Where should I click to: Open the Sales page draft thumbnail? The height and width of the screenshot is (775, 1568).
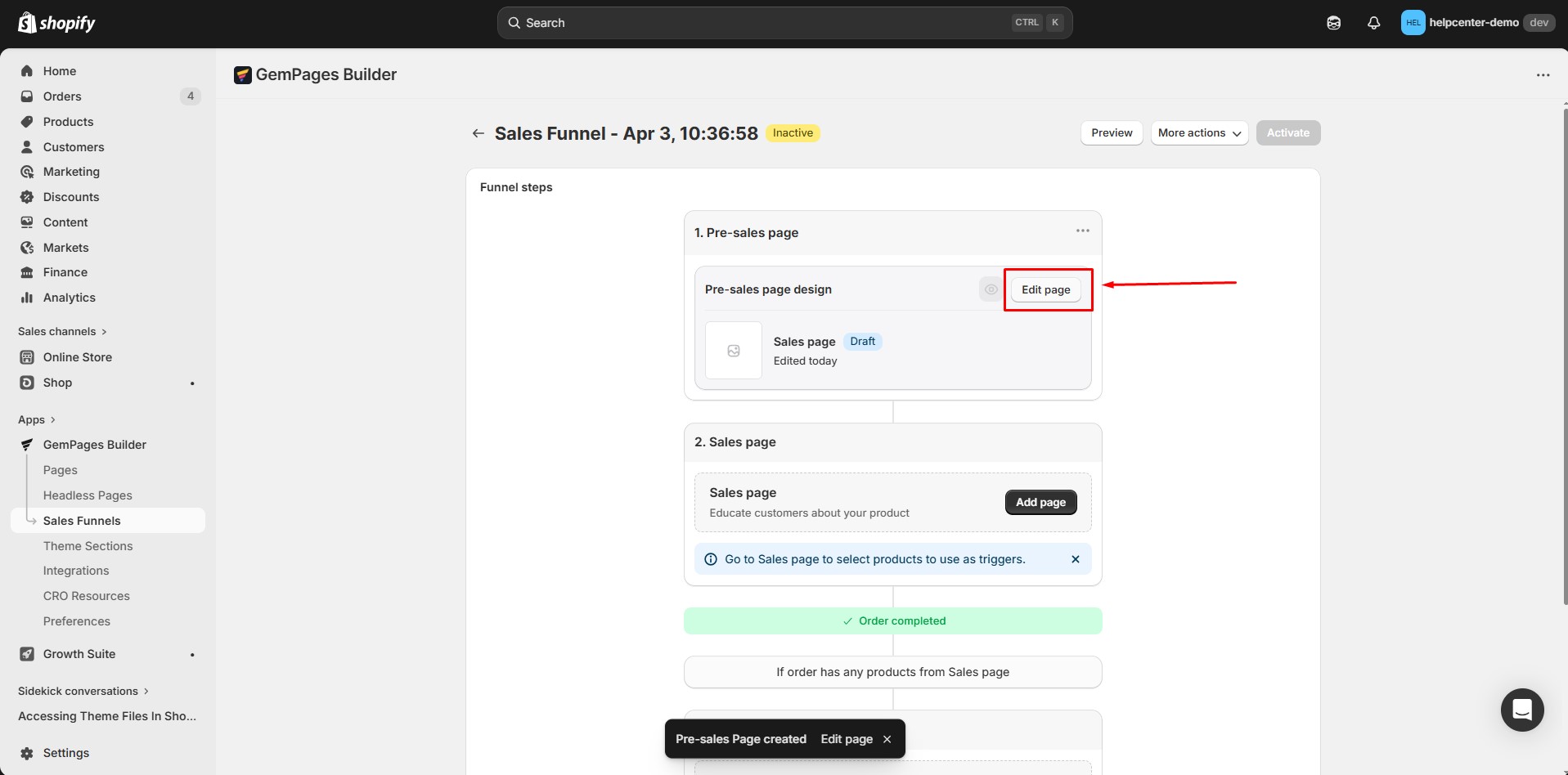point(732,350)
